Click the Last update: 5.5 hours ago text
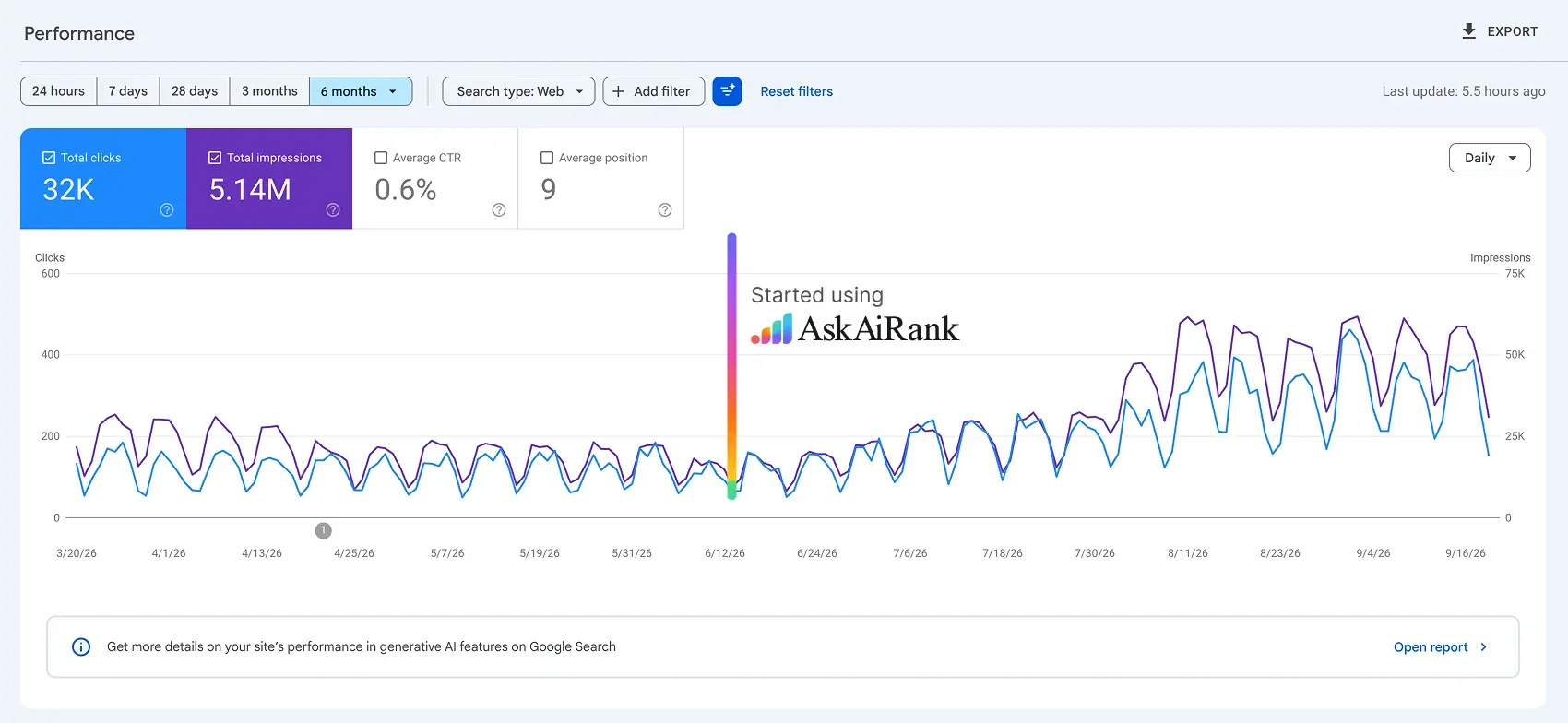Image resolution: width=1568 pixels, height=723 pixels. click(x=1464, y=91)
